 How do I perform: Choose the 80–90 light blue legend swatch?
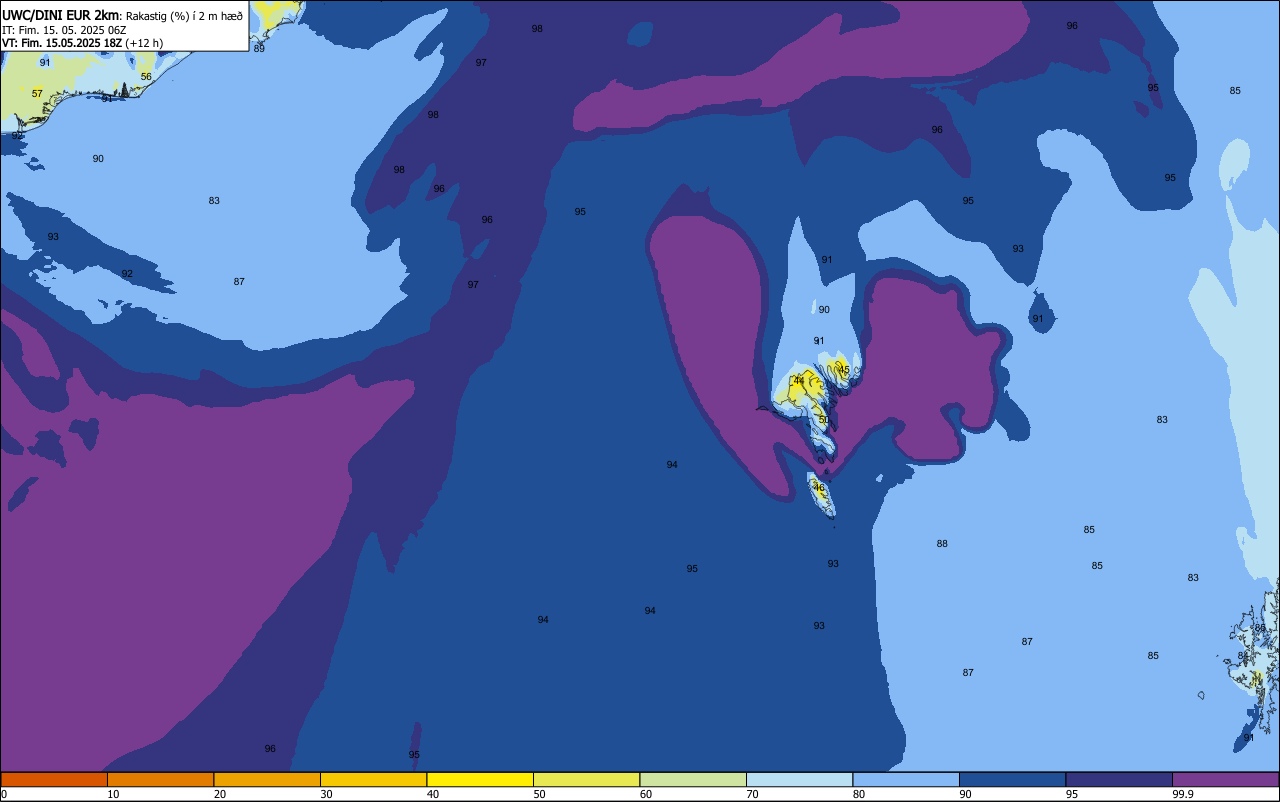906,779
